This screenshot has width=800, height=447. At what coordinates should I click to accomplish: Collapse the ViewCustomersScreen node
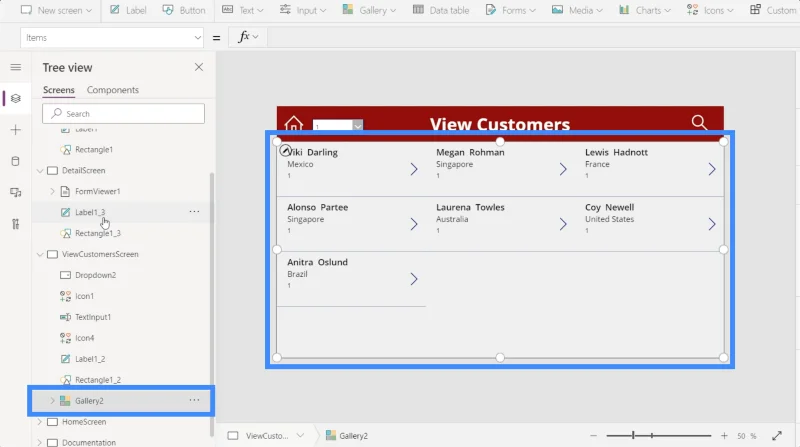tap(40, 254)
